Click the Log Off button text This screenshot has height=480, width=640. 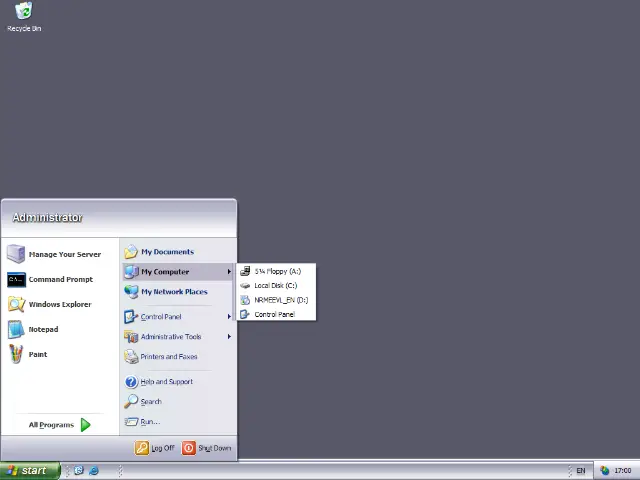pos(163,448)
